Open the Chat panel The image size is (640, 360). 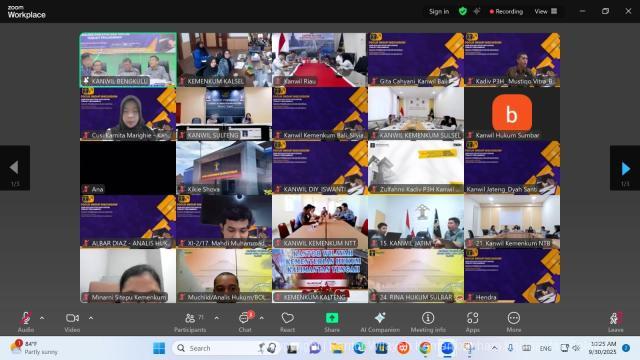click(245, 322)
